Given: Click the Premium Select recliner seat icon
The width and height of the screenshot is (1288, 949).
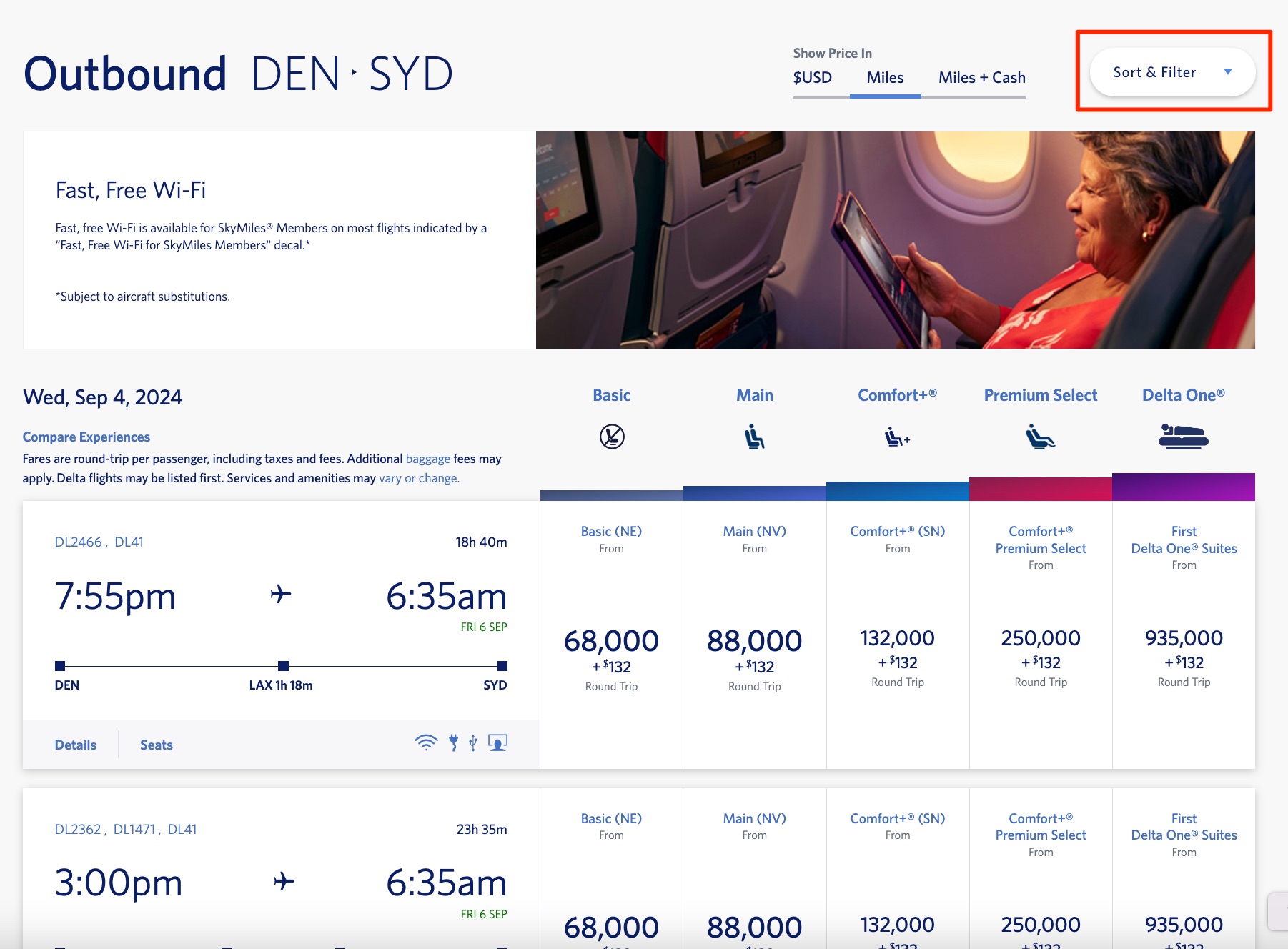Looking at the screenshot, I should click(1040, 437).
